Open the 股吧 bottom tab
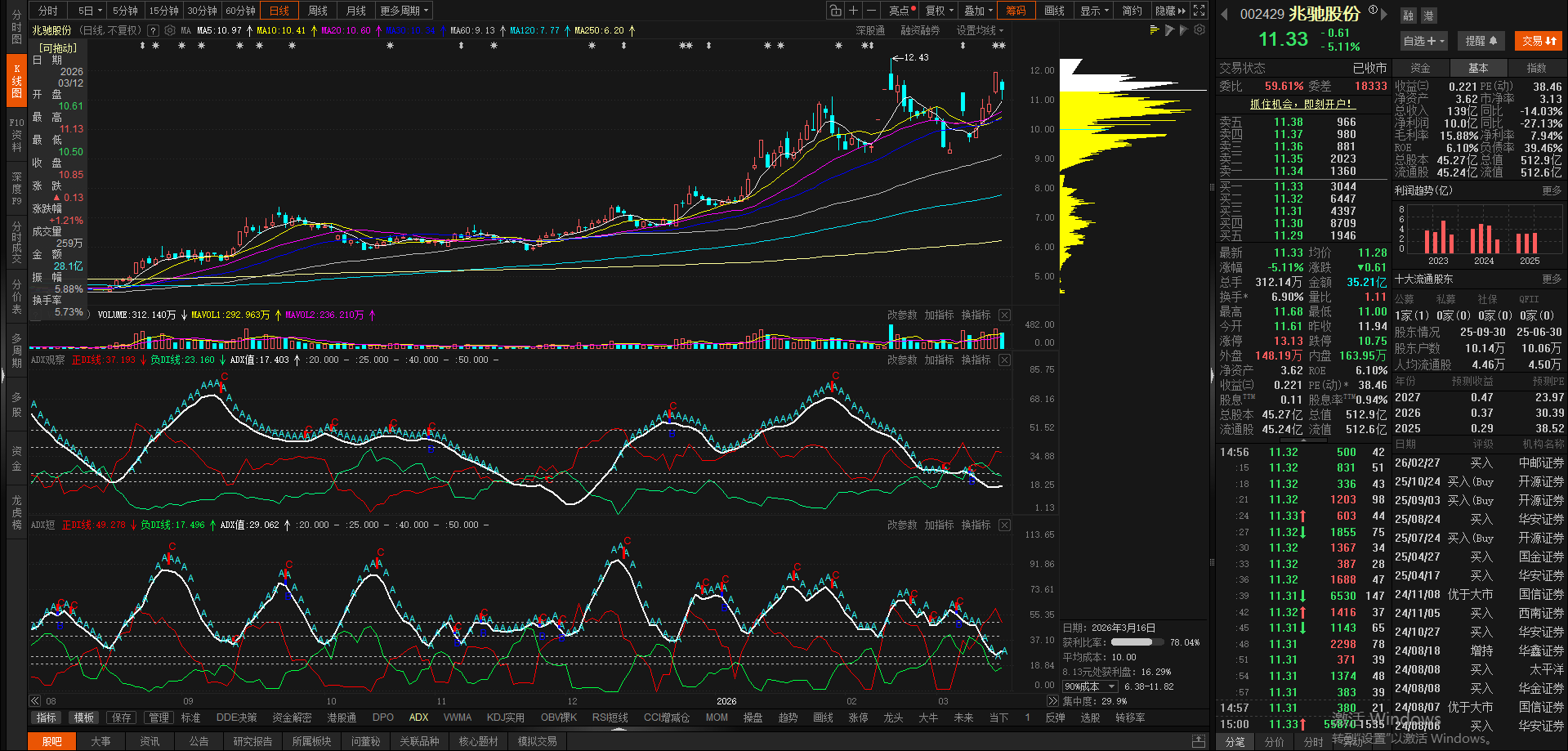The image size is (1568, 751). click(x=52, y=741)
